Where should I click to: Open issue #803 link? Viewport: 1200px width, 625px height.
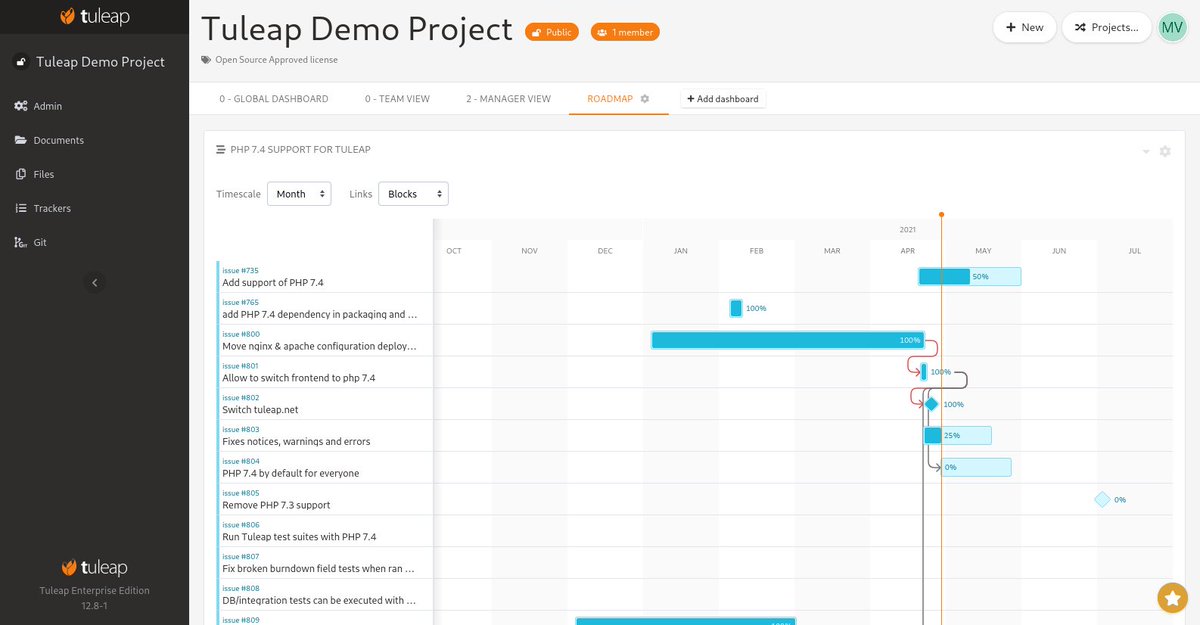click(x=241, y=429)
